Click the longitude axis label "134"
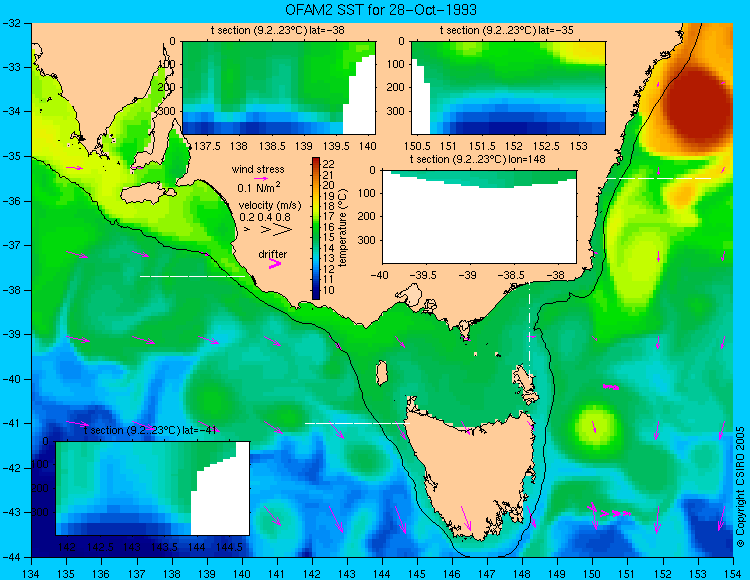The image size is (750, 580). (x=32, y=573)
